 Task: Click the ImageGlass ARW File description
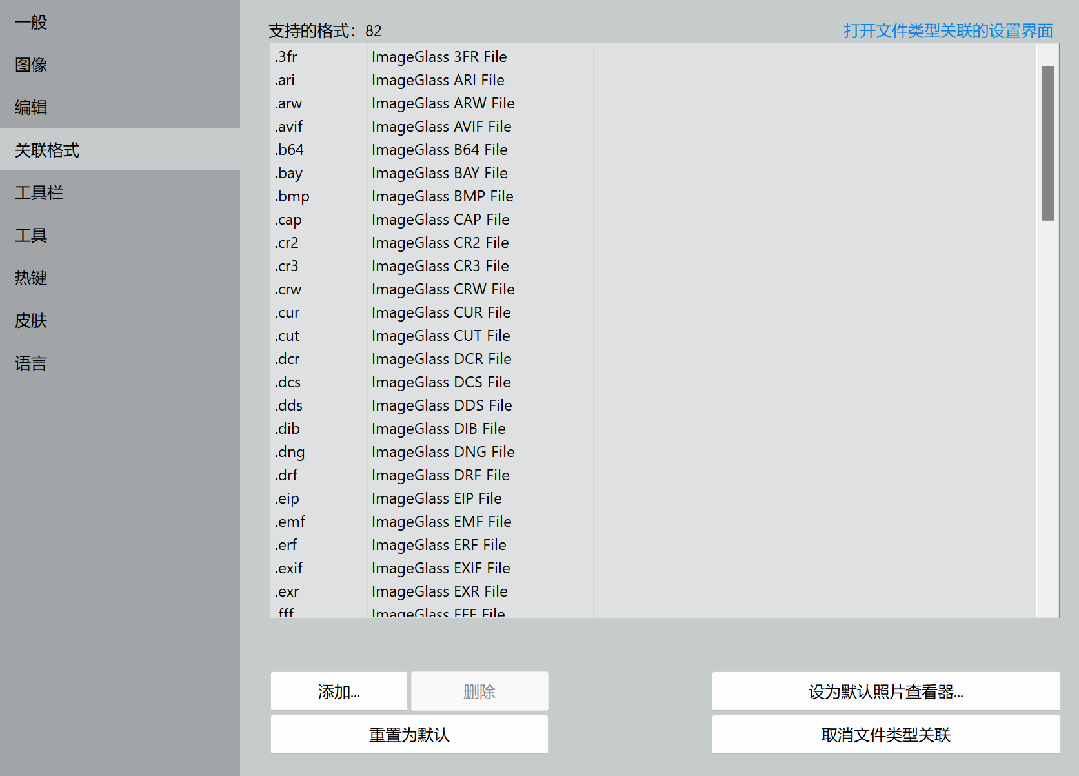tap(443, 103)
